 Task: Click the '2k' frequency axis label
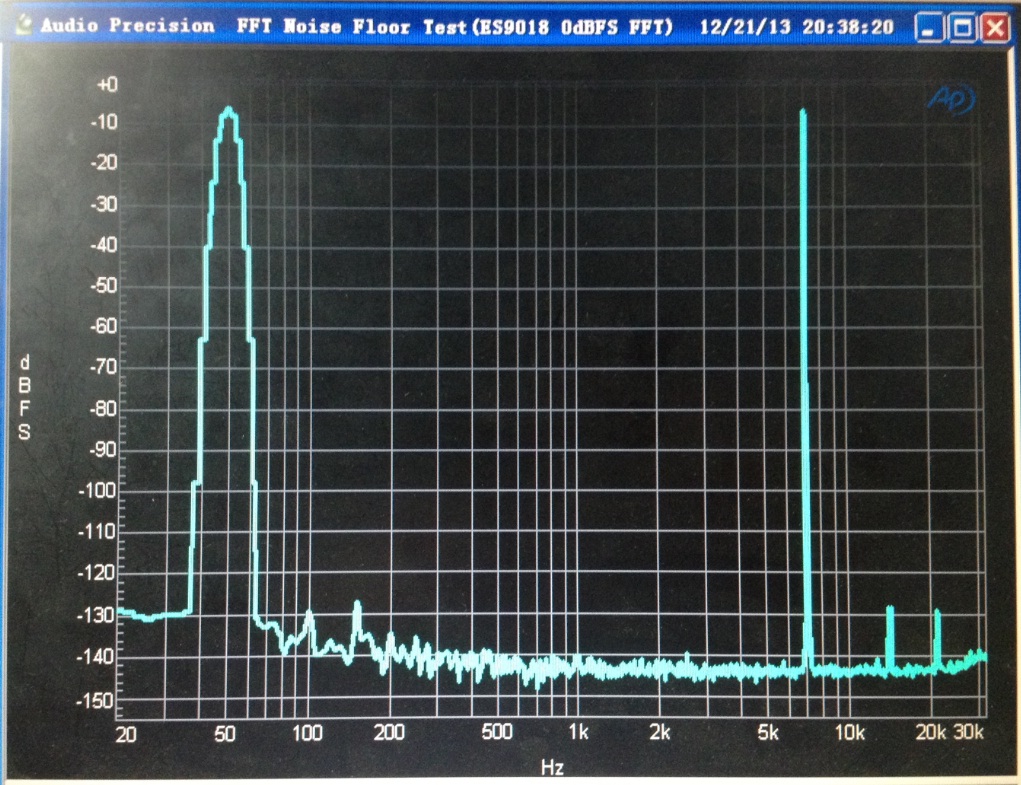[660, 733]
